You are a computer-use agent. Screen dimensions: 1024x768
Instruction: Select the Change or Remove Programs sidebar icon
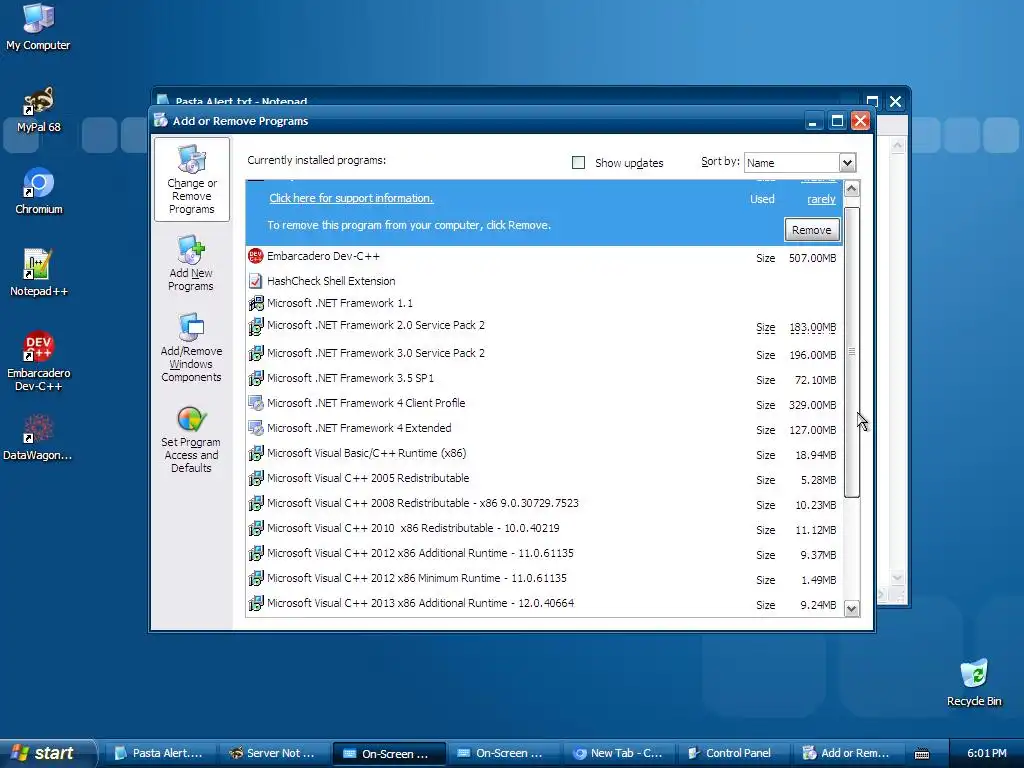(x=191, y=179)
